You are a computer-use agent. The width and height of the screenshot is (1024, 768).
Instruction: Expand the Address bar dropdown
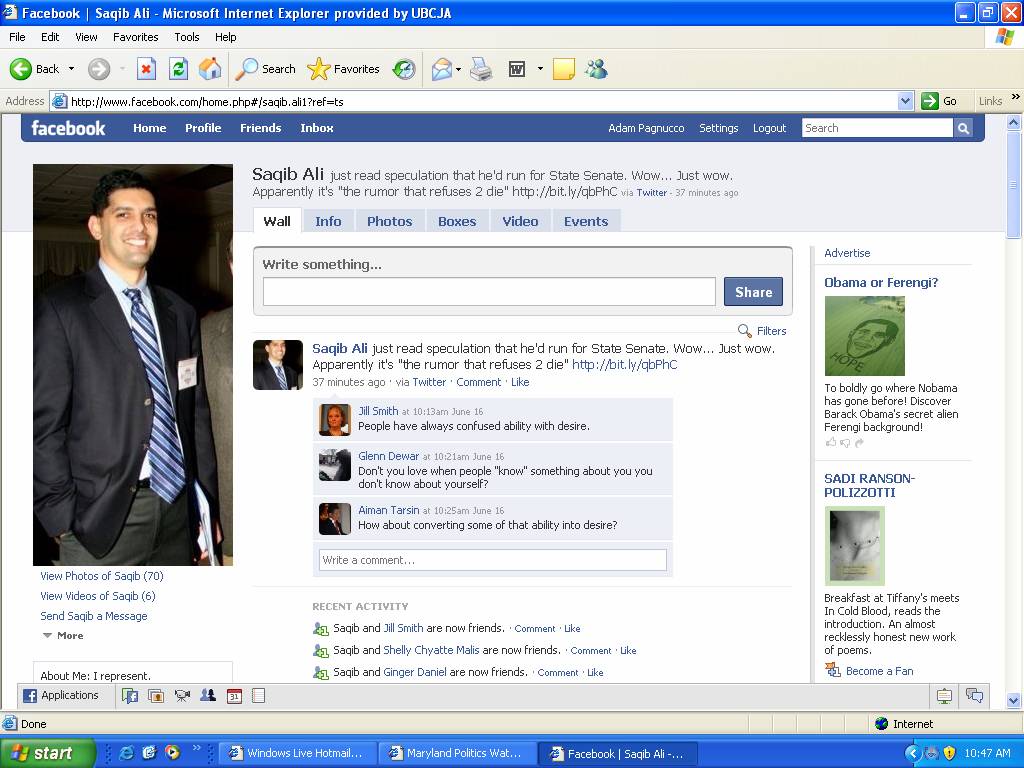coord(905,101)
